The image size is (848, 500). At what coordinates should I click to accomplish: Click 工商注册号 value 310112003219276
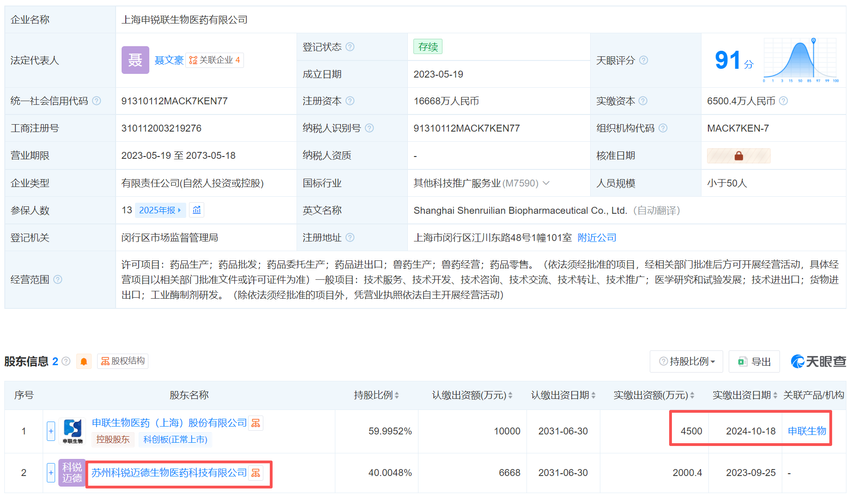point(161,128)
